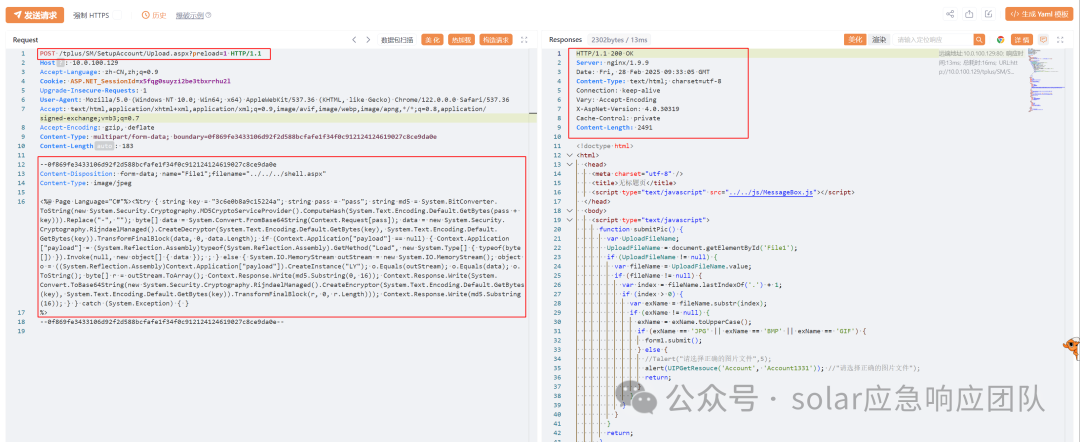Click the export upload icon
This screenshot has width=1080, height=442.
(967, 15)
